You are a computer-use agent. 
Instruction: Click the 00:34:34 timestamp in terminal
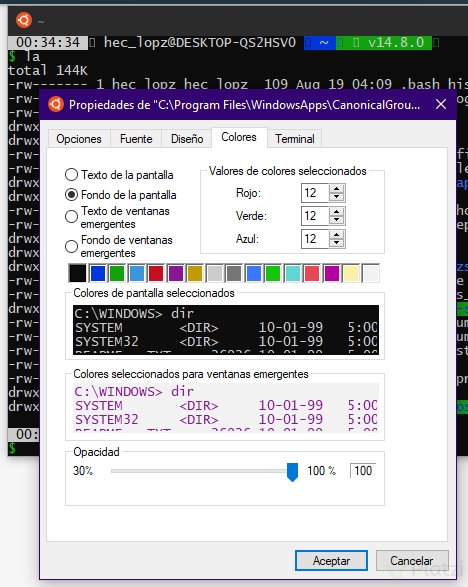[x=48, y=42]
